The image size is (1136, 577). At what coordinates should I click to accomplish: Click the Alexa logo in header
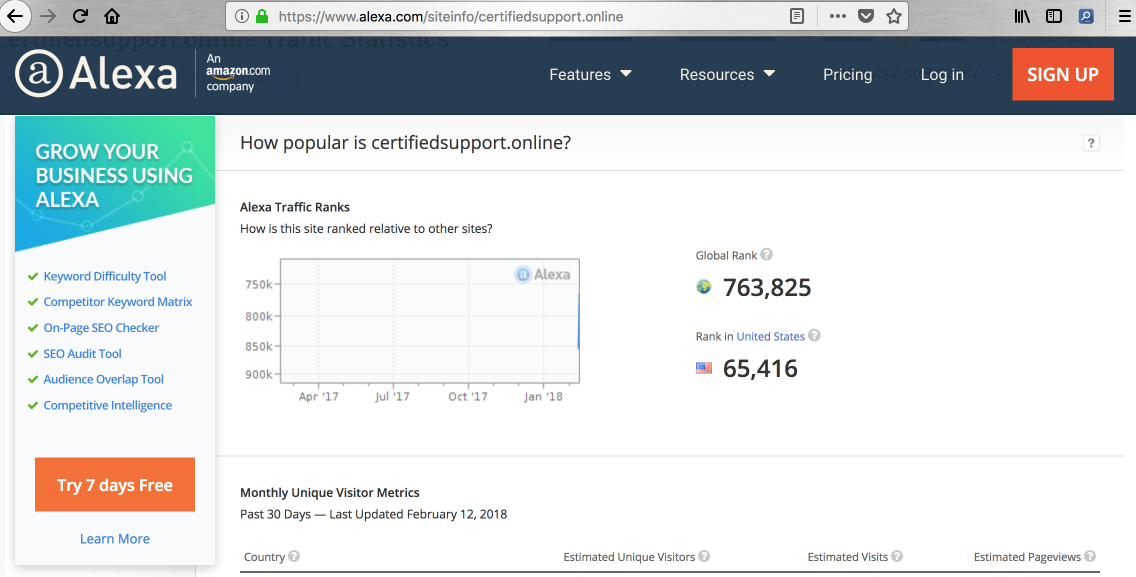tap(96, 74)
